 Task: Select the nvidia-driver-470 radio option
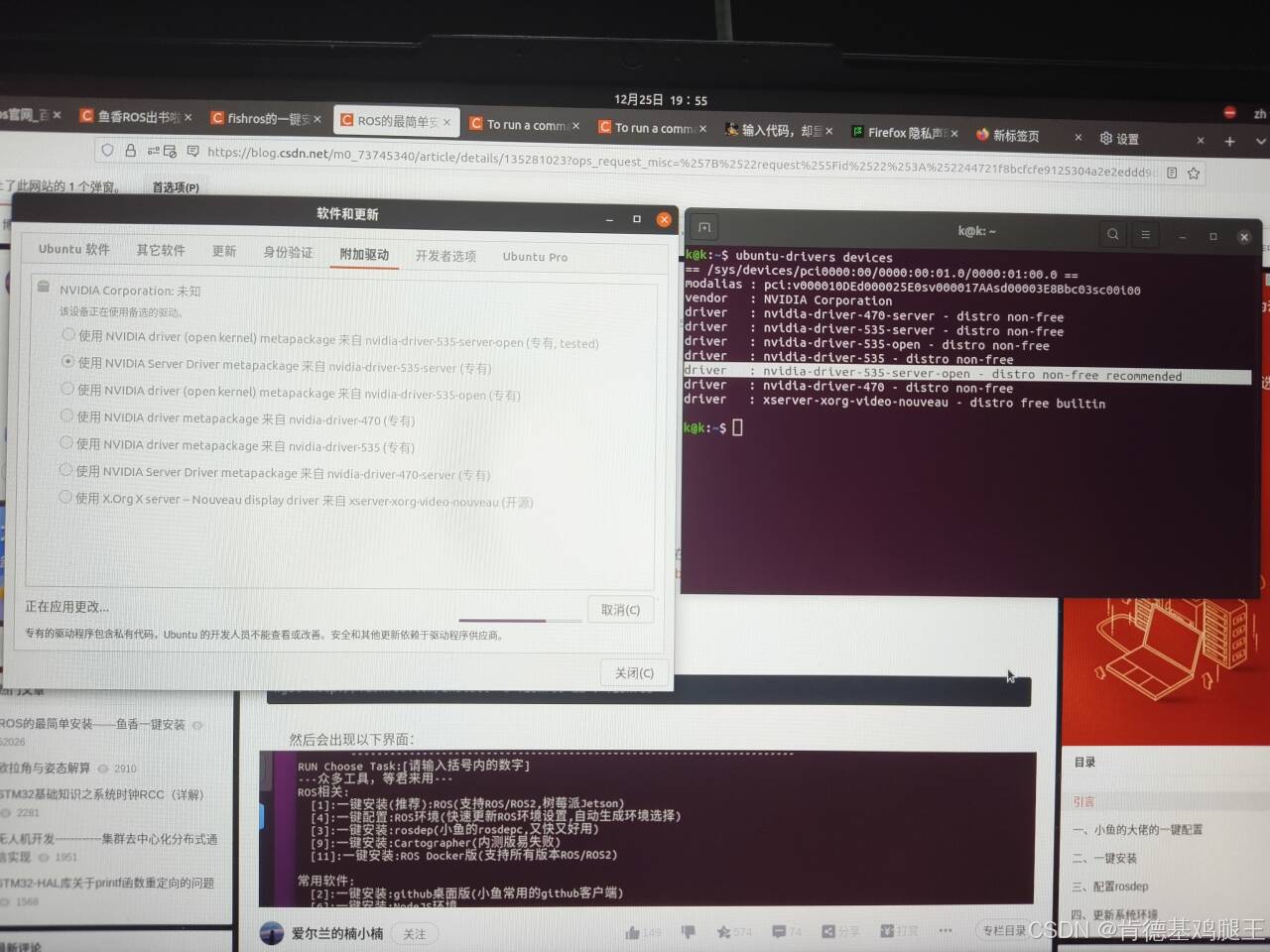pos(66,416)
